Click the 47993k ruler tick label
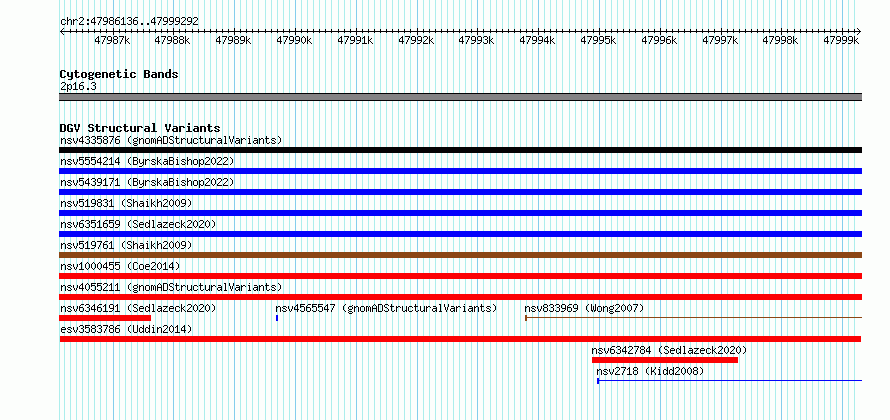Image resolution: width=890 pixels, height=420 pixels. (x=477, y=40)
